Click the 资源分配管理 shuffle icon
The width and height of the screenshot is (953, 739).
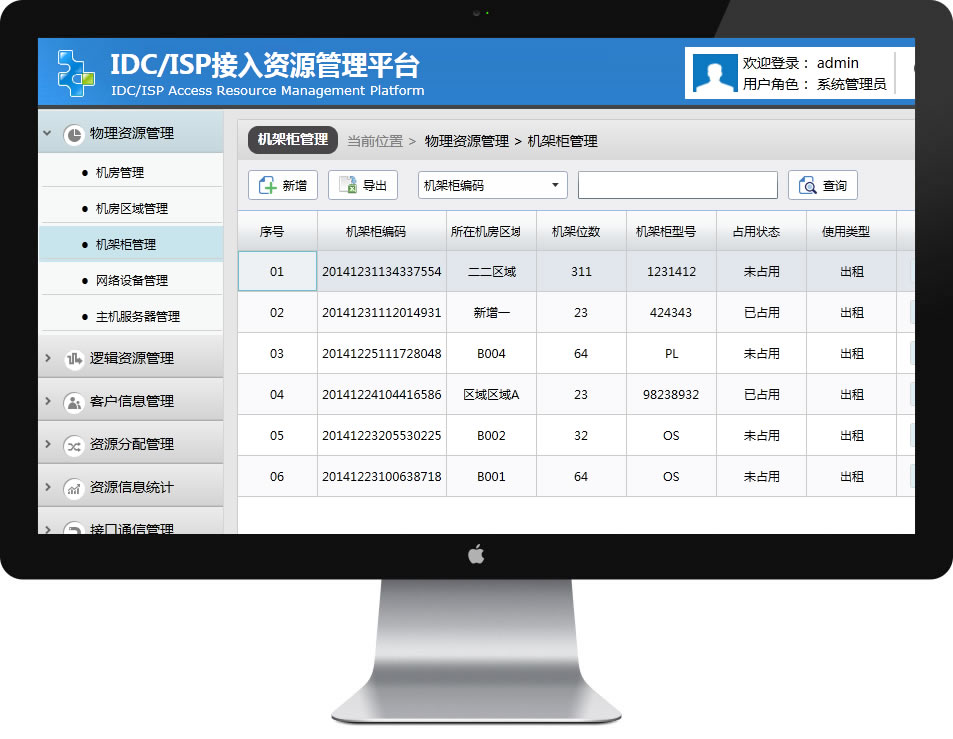[73, 445]
